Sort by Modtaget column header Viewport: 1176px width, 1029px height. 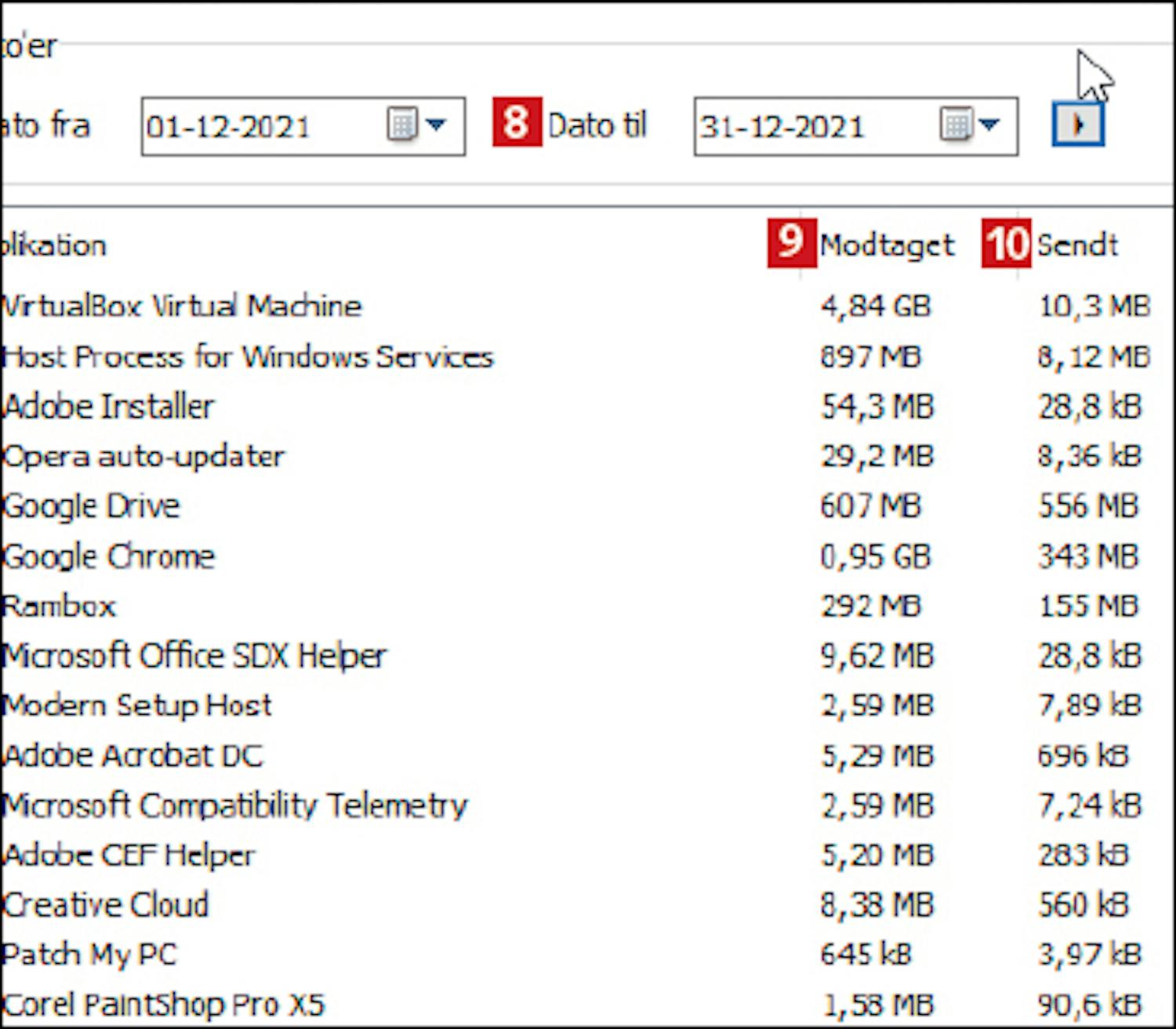point(887,245)
